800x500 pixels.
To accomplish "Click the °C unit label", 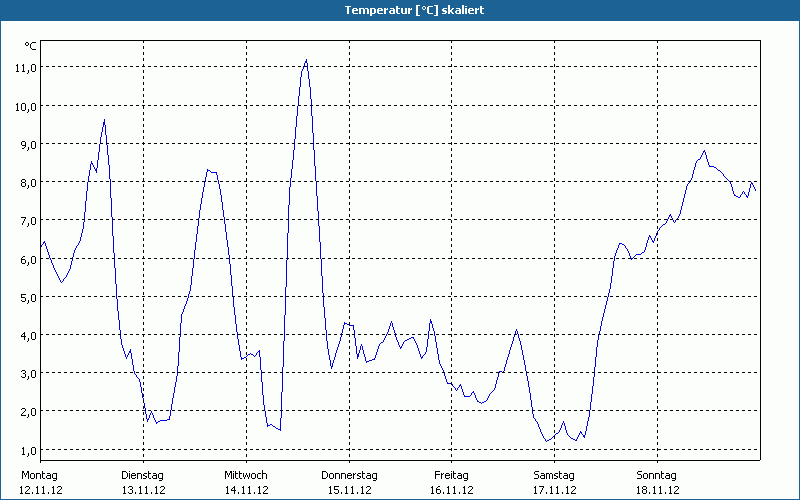I will click(x=30, y=46).
